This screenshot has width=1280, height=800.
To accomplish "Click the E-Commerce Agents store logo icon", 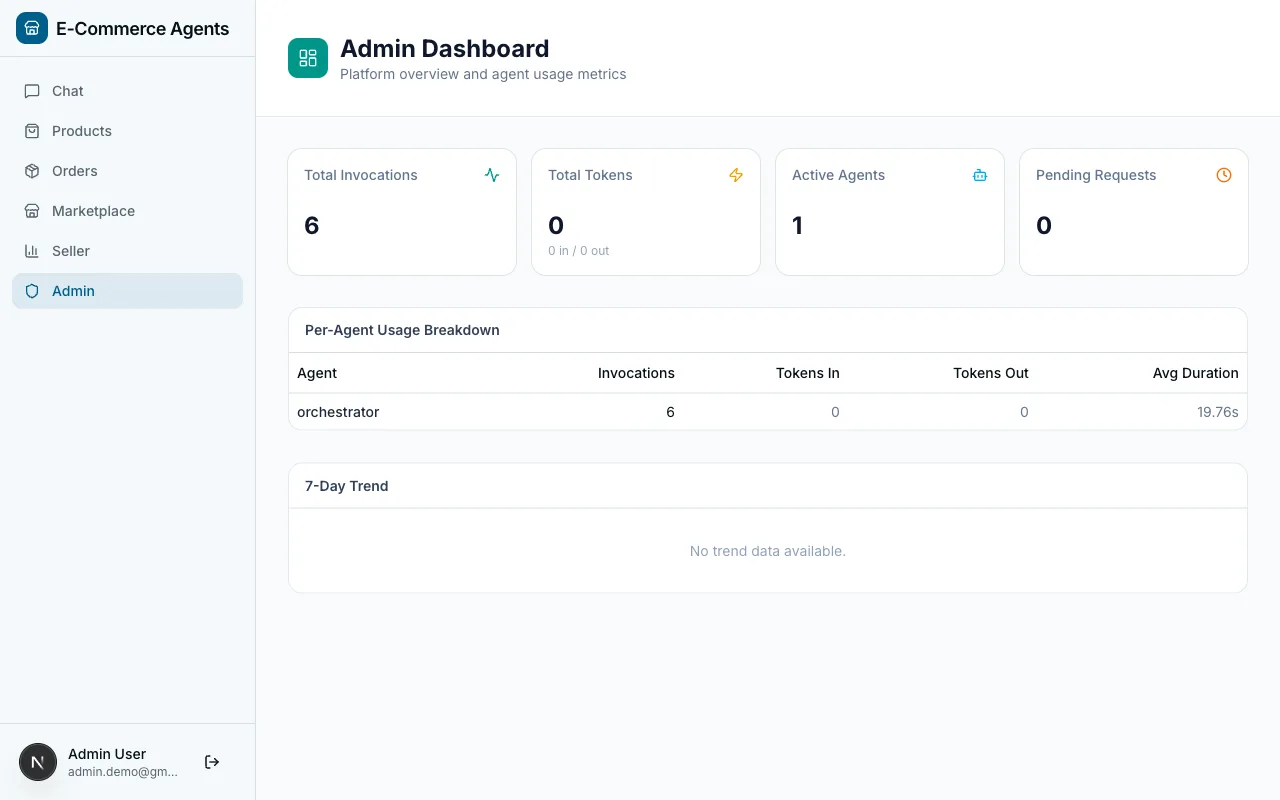I will click(32, 28).
